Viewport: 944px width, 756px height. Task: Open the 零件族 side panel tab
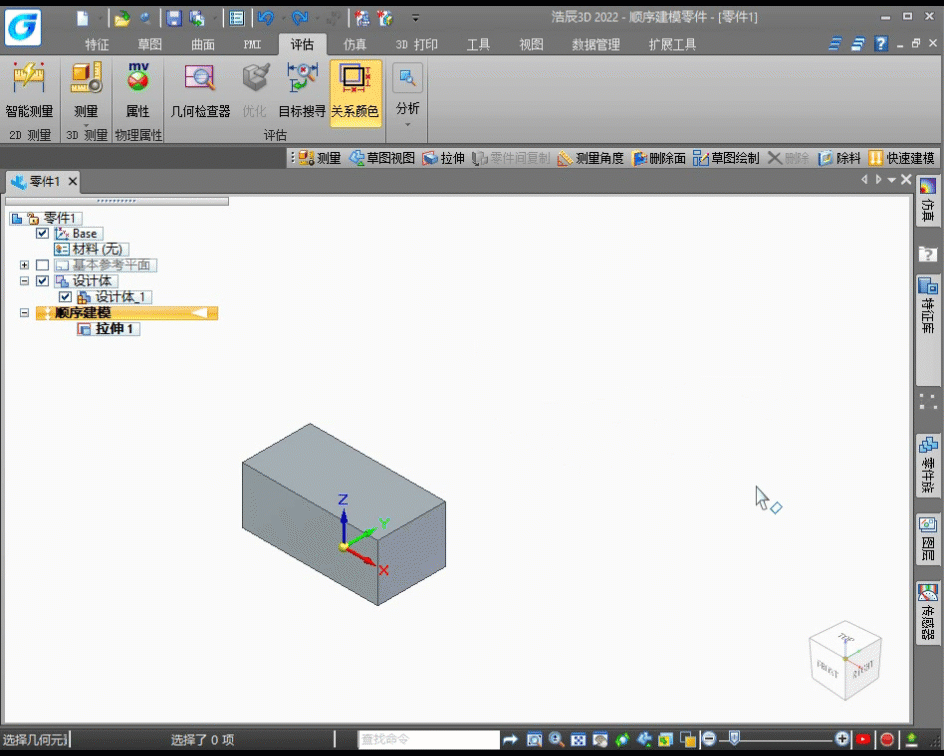(928, 465)
